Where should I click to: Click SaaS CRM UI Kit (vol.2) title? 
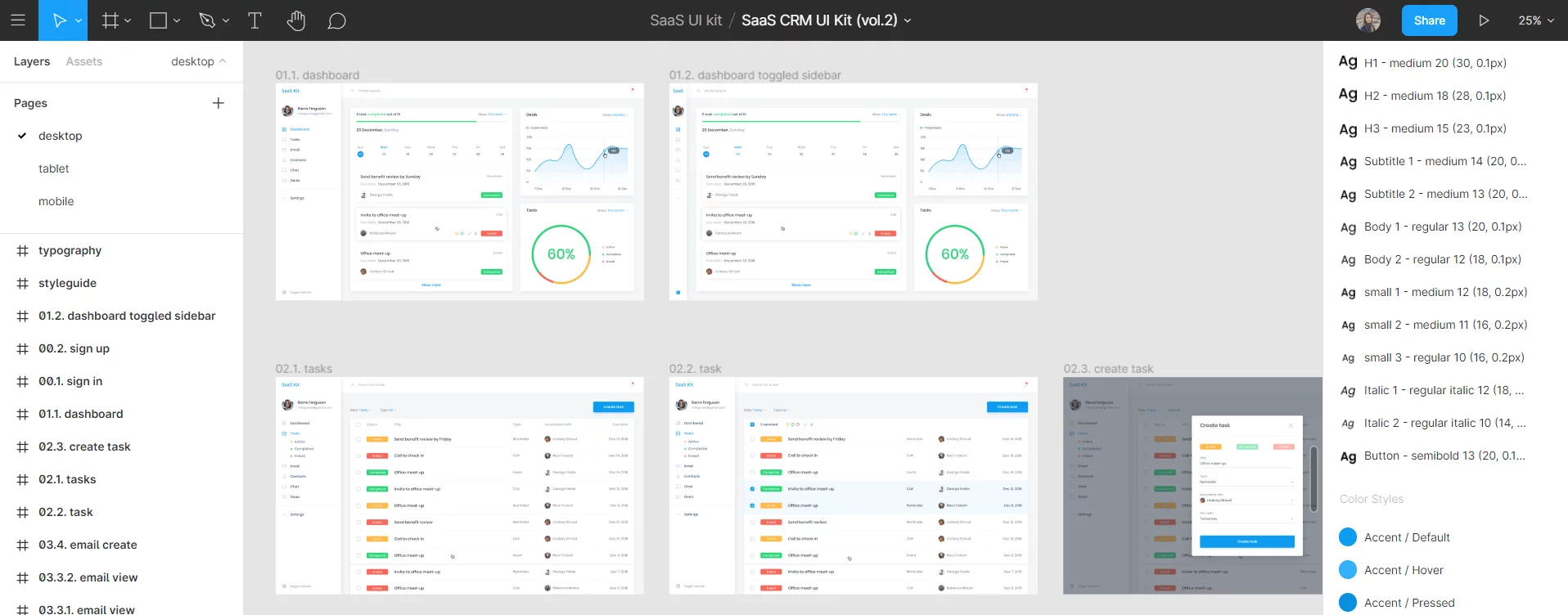point(819,20)
